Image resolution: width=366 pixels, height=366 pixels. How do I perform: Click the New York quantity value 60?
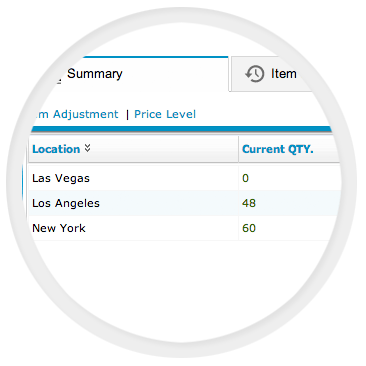click(249, 228)
